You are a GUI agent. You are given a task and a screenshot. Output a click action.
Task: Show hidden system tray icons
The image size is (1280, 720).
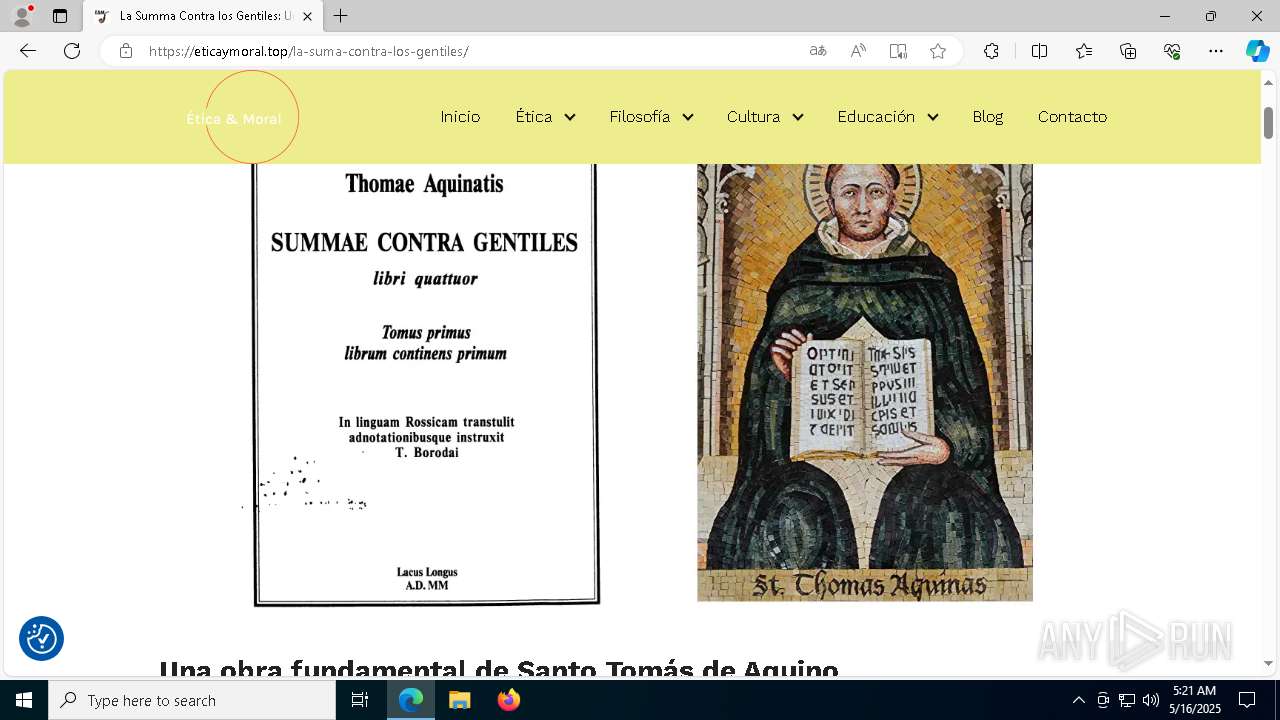pyautogui.click(x=1078, y=700)
